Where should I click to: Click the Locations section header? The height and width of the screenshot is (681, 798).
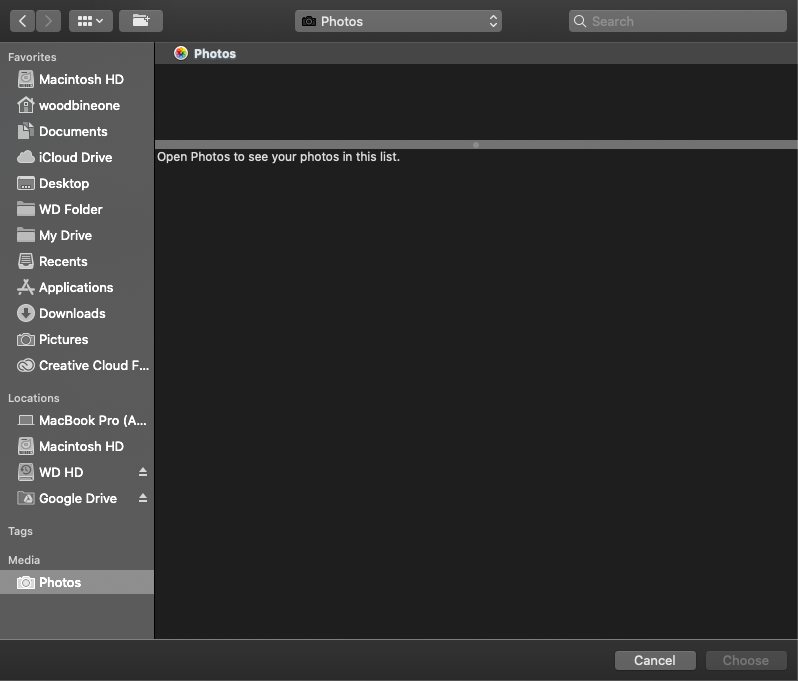click(34, 398)
